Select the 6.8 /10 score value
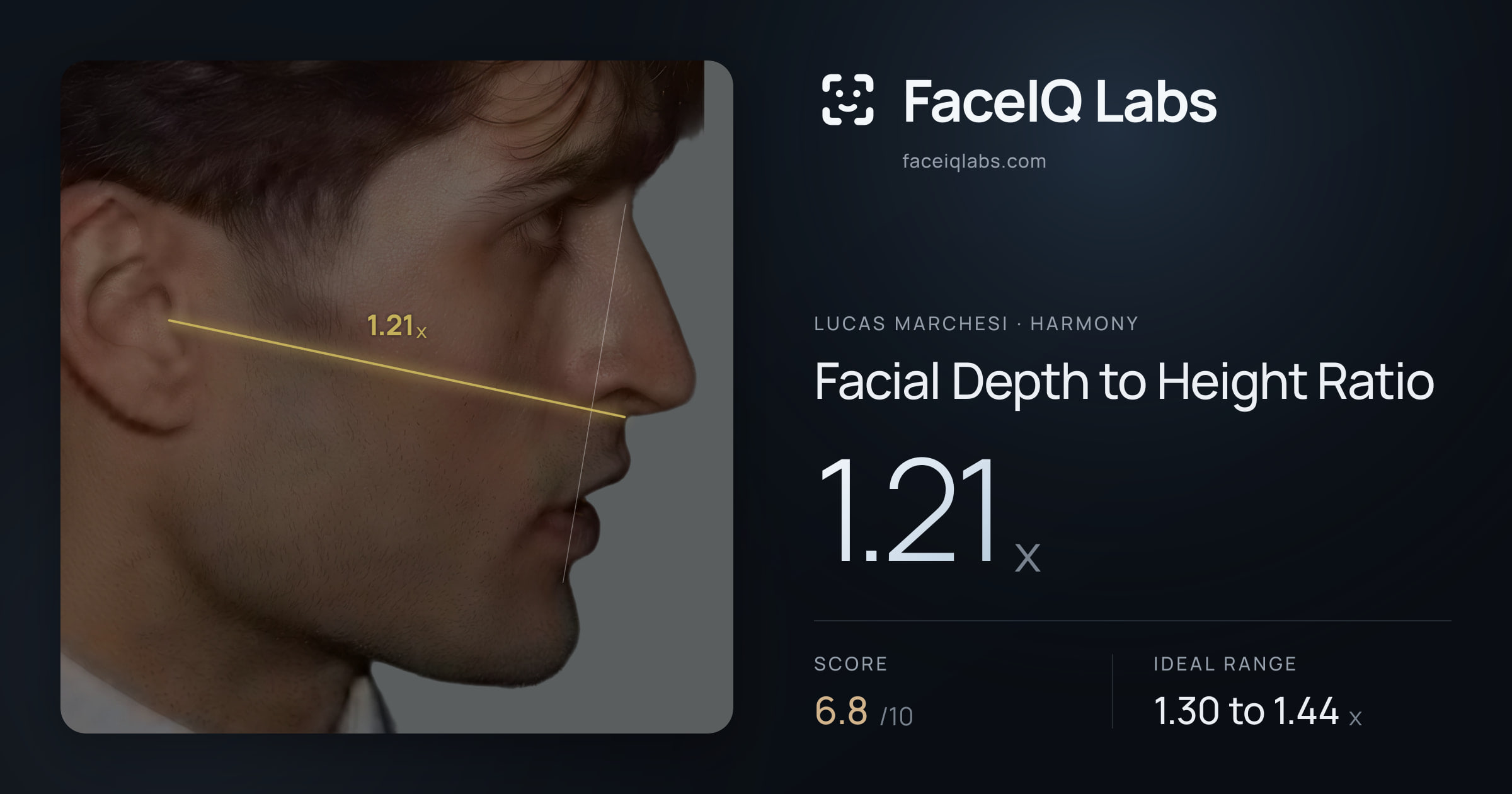 click(x=864, y=711)
